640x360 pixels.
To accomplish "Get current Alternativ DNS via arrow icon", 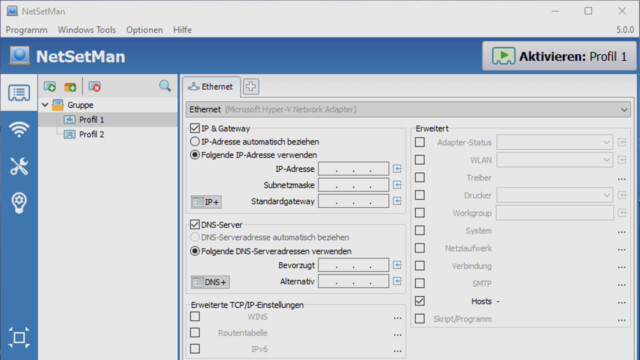I will [x=397, y=281].
